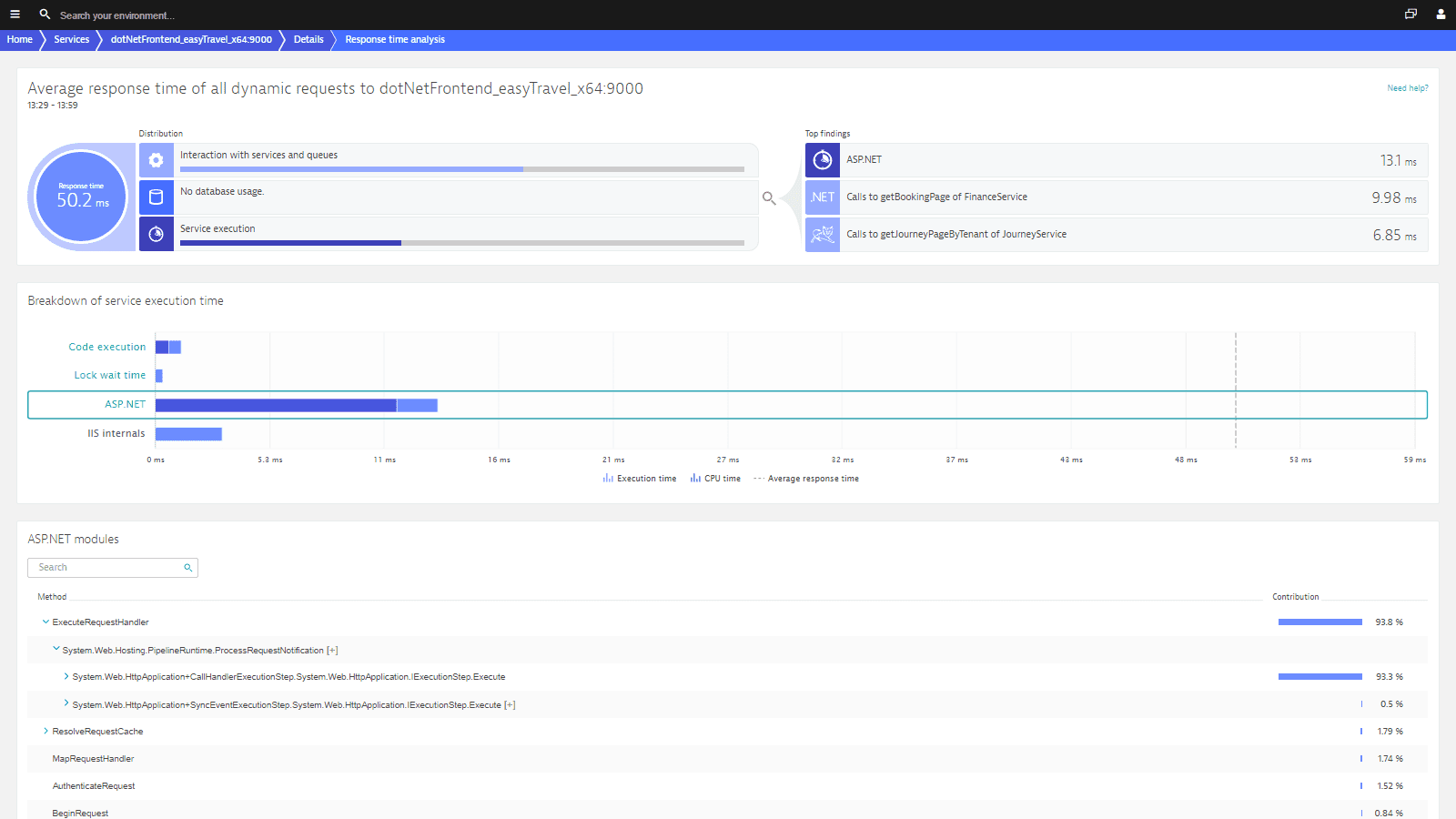This screenshot has width=1456, height=819.
Task: Open the ASP.NET top finding 13.1 ms
Action: click(x=1117, y=160)
